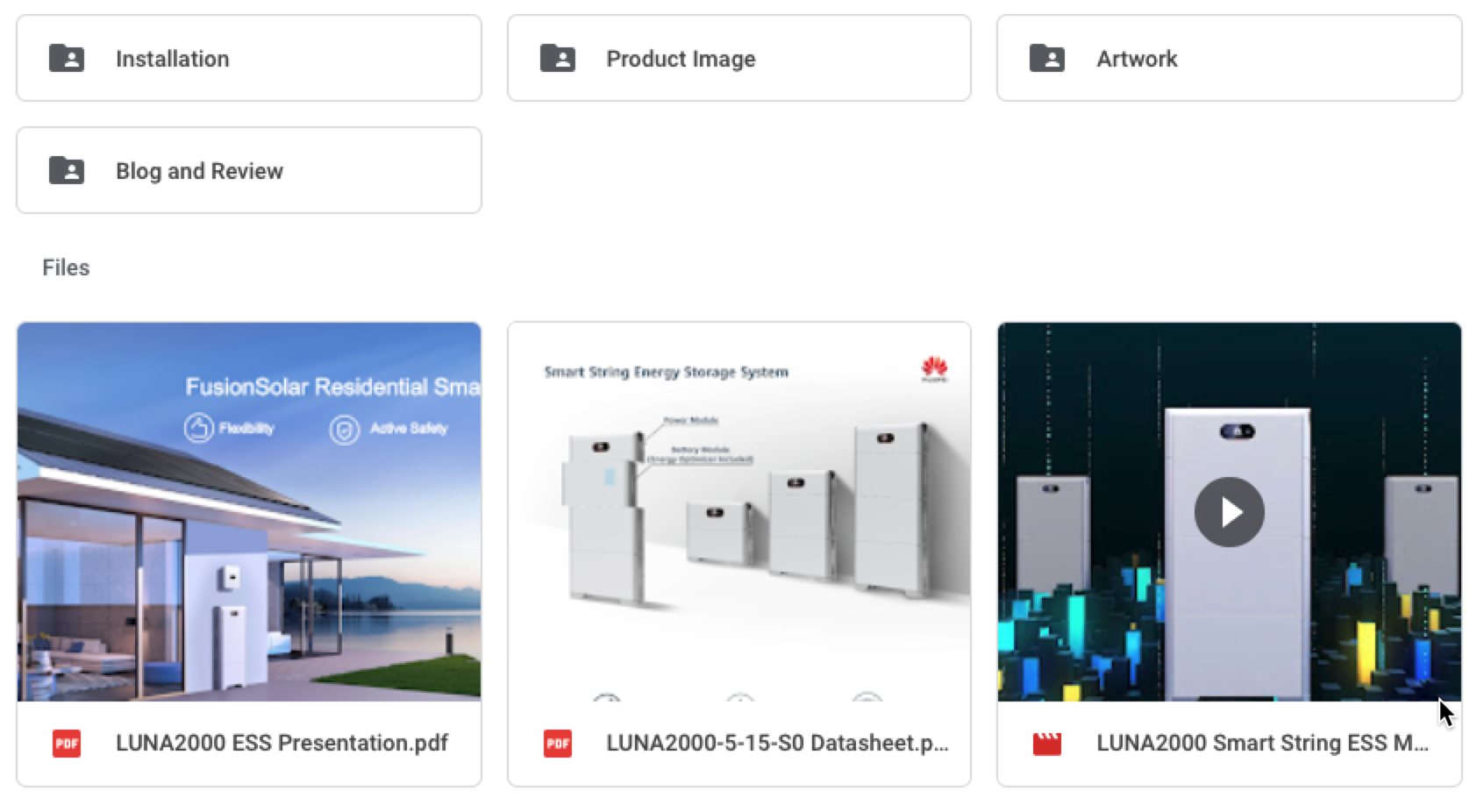Click the LUNA2000-5-15-S0 Datasheet thumbnail preview
This screenshot has height=812, width=1484.
point(739,511)
